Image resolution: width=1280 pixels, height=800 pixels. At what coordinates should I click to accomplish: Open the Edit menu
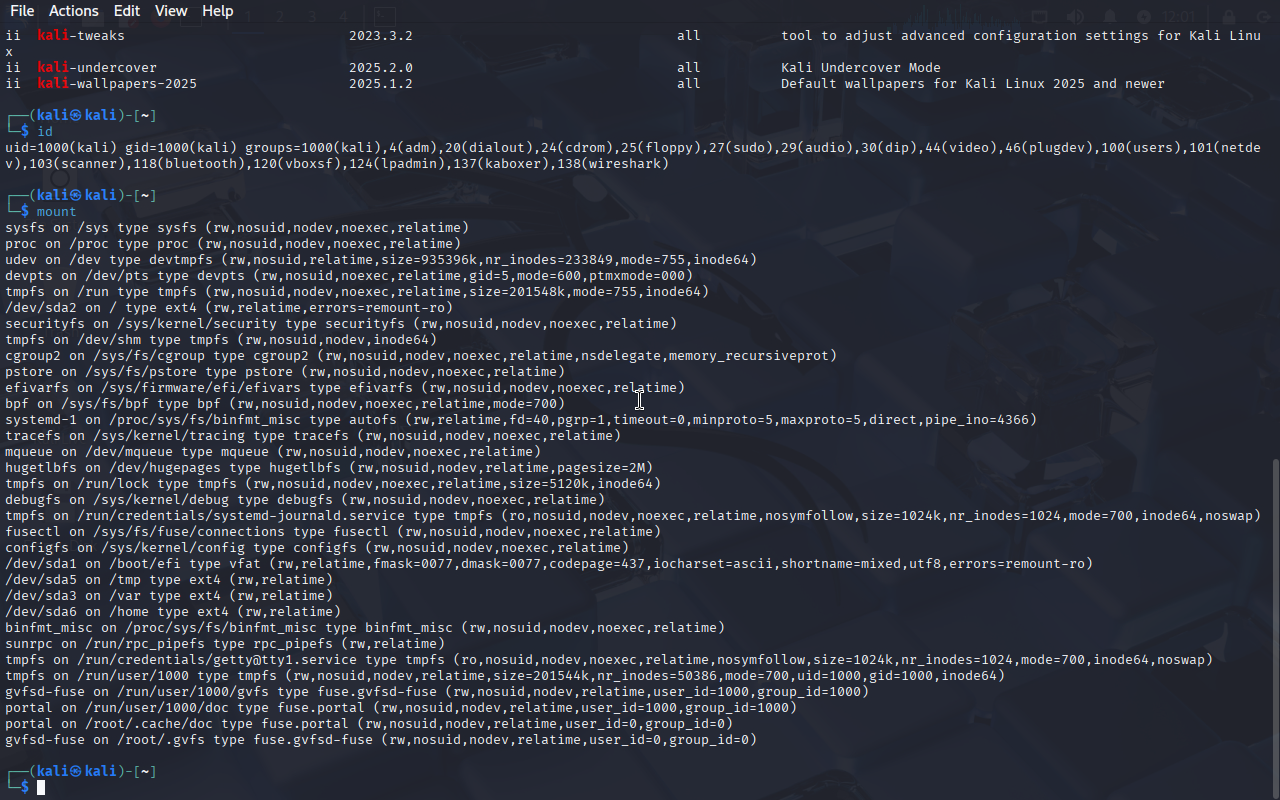(x=127, y=11)
